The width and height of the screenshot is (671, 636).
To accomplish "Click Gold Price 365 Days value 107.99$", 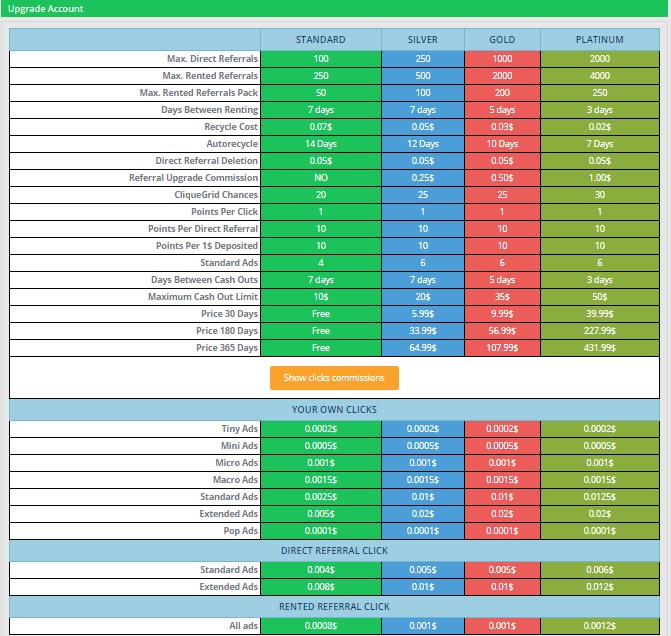I will tap(502, 348).
